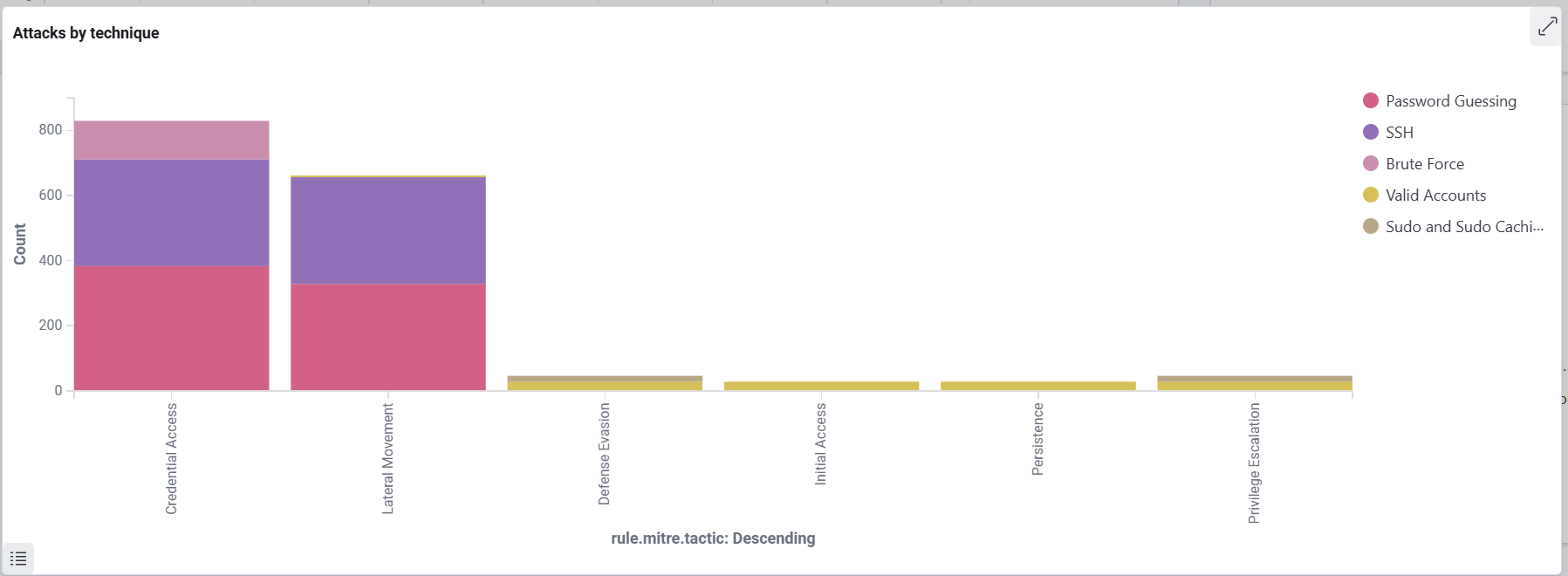Click the SSH legend color dot
This screenshot has width=1568, height=576.
(x=1371, y=132)
